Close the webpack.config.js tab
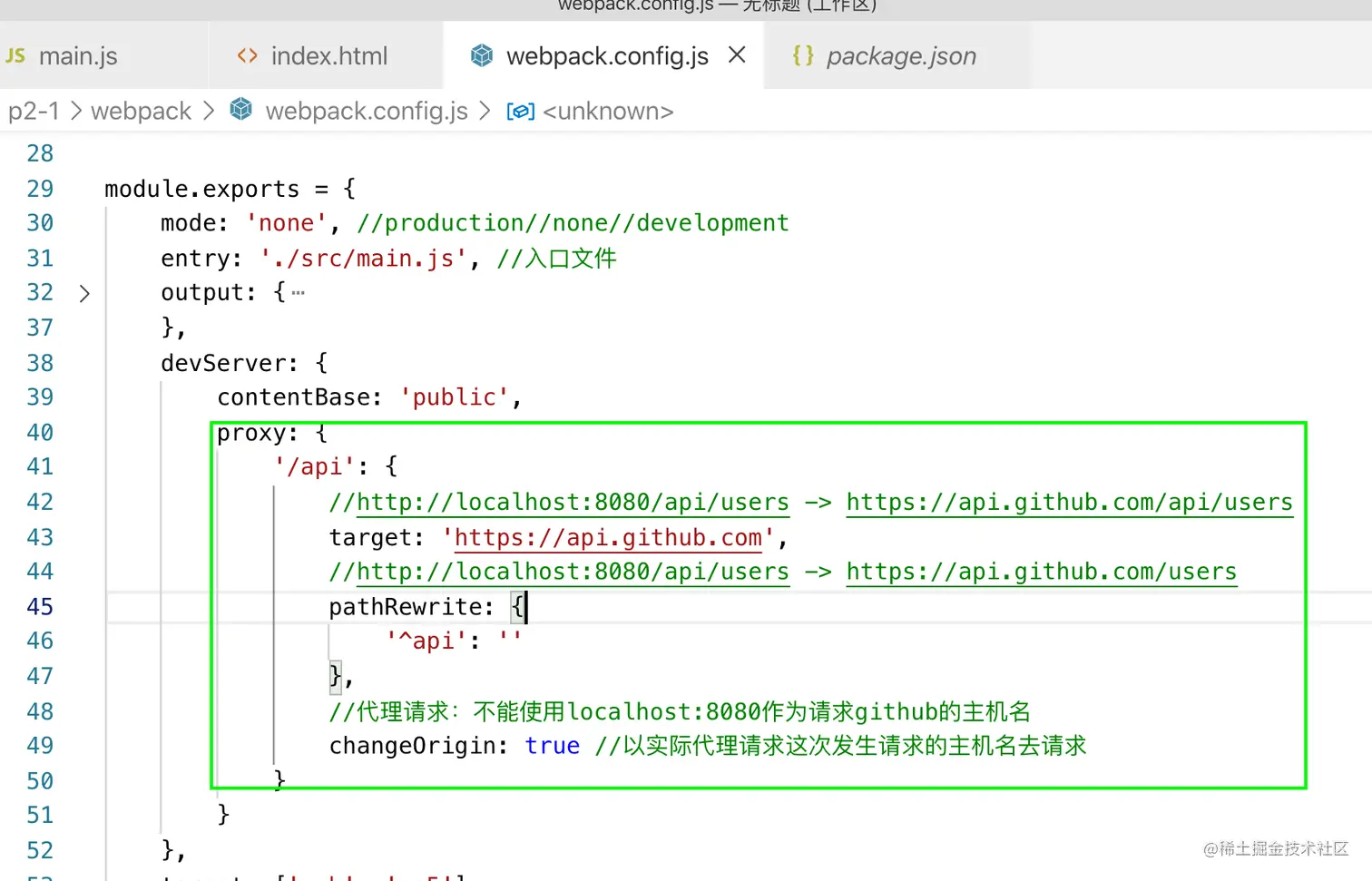 (737, 55)
